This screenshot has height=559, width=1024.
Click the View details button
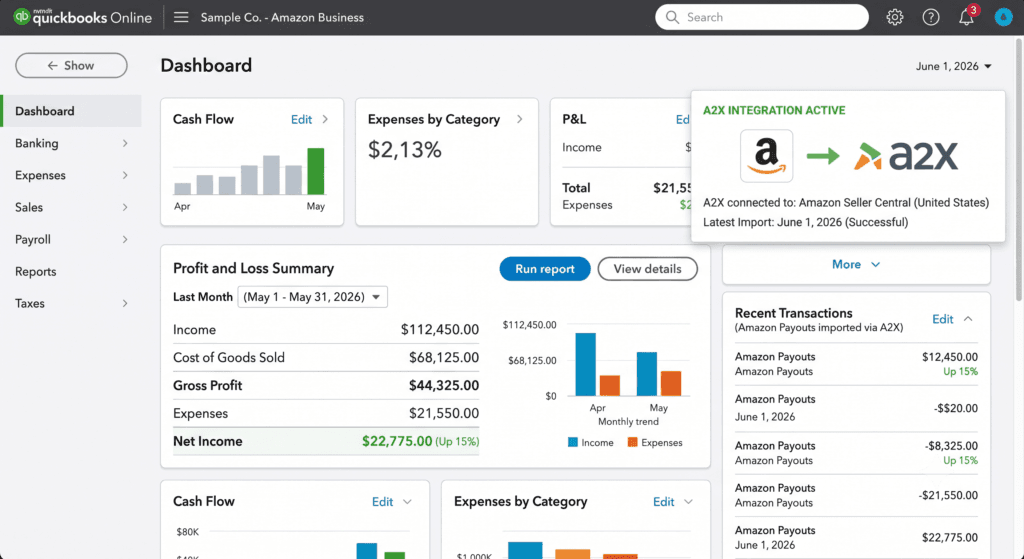[647, 269]
